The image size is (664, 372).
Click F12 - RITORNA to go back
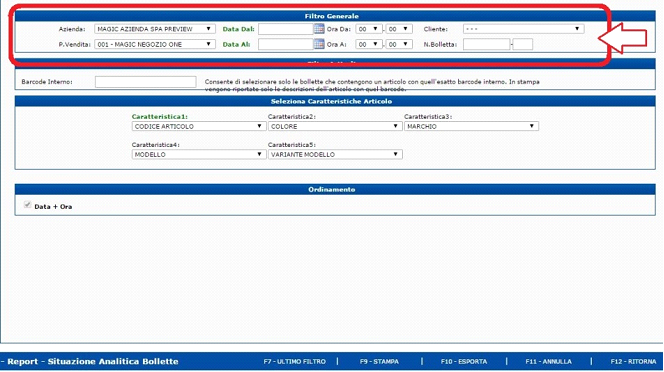633,361
